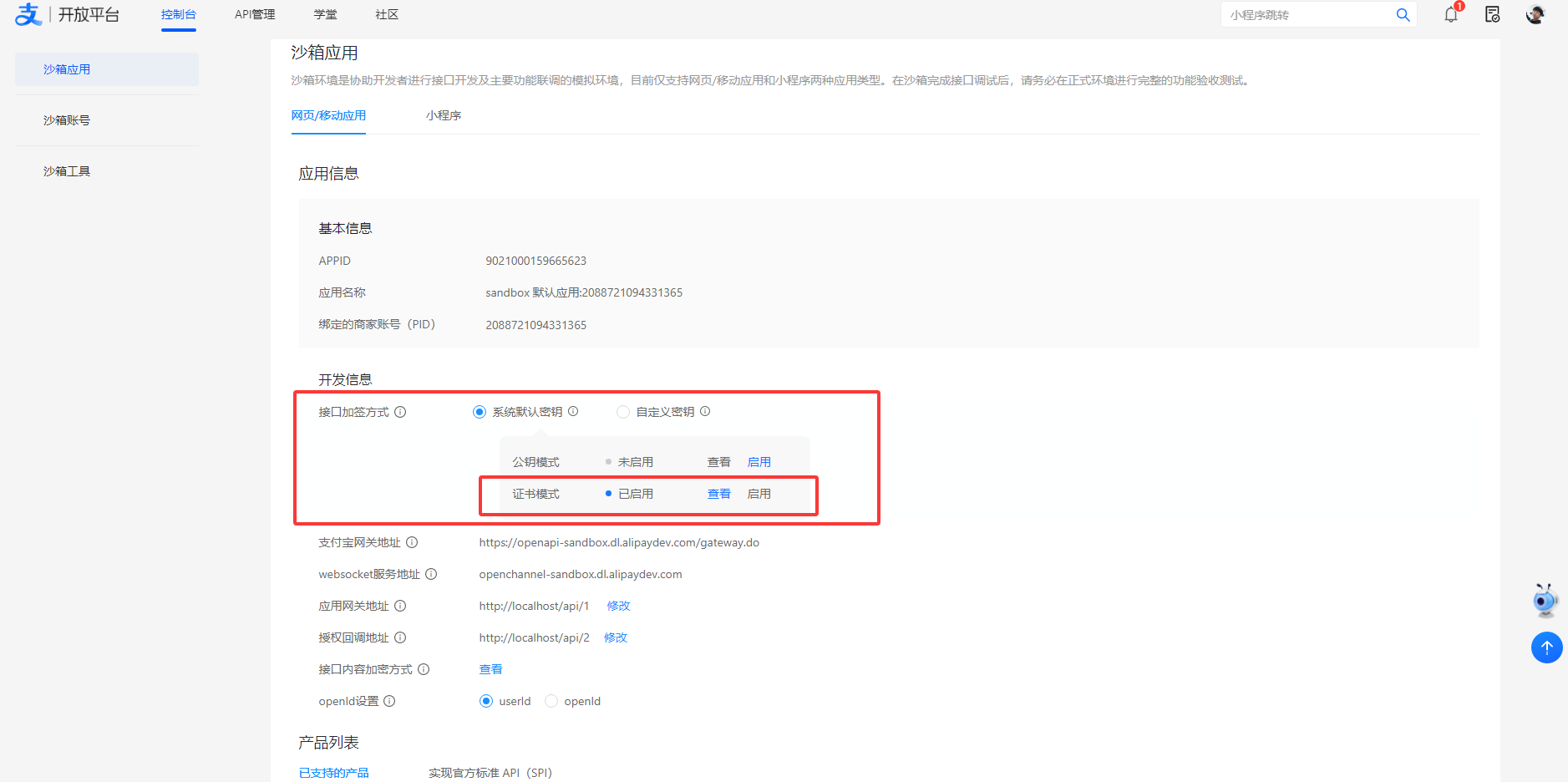Click 启用 for 公钥模式

(759, 462)
